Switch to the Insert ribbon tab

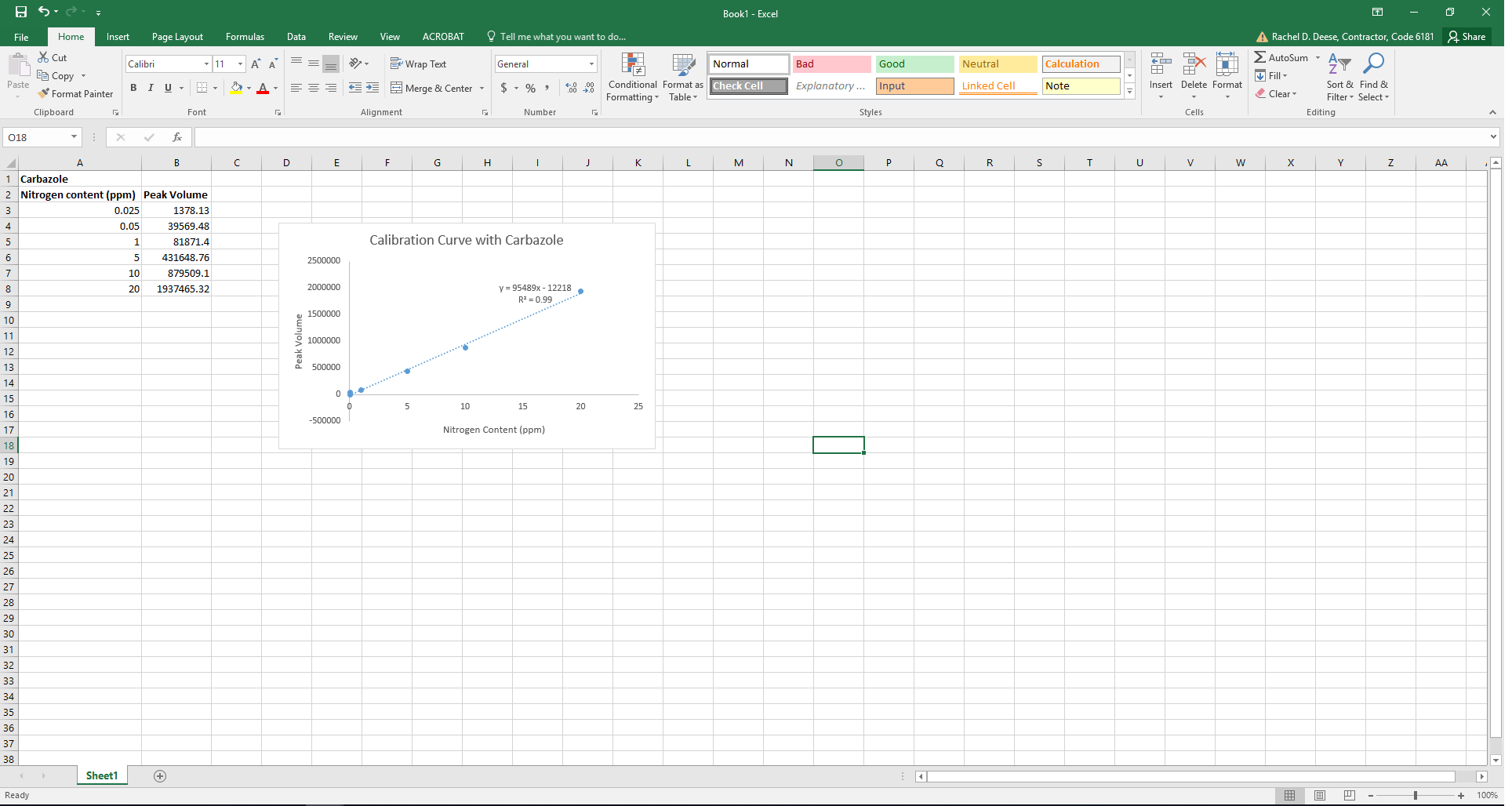(x=118, y=37)
